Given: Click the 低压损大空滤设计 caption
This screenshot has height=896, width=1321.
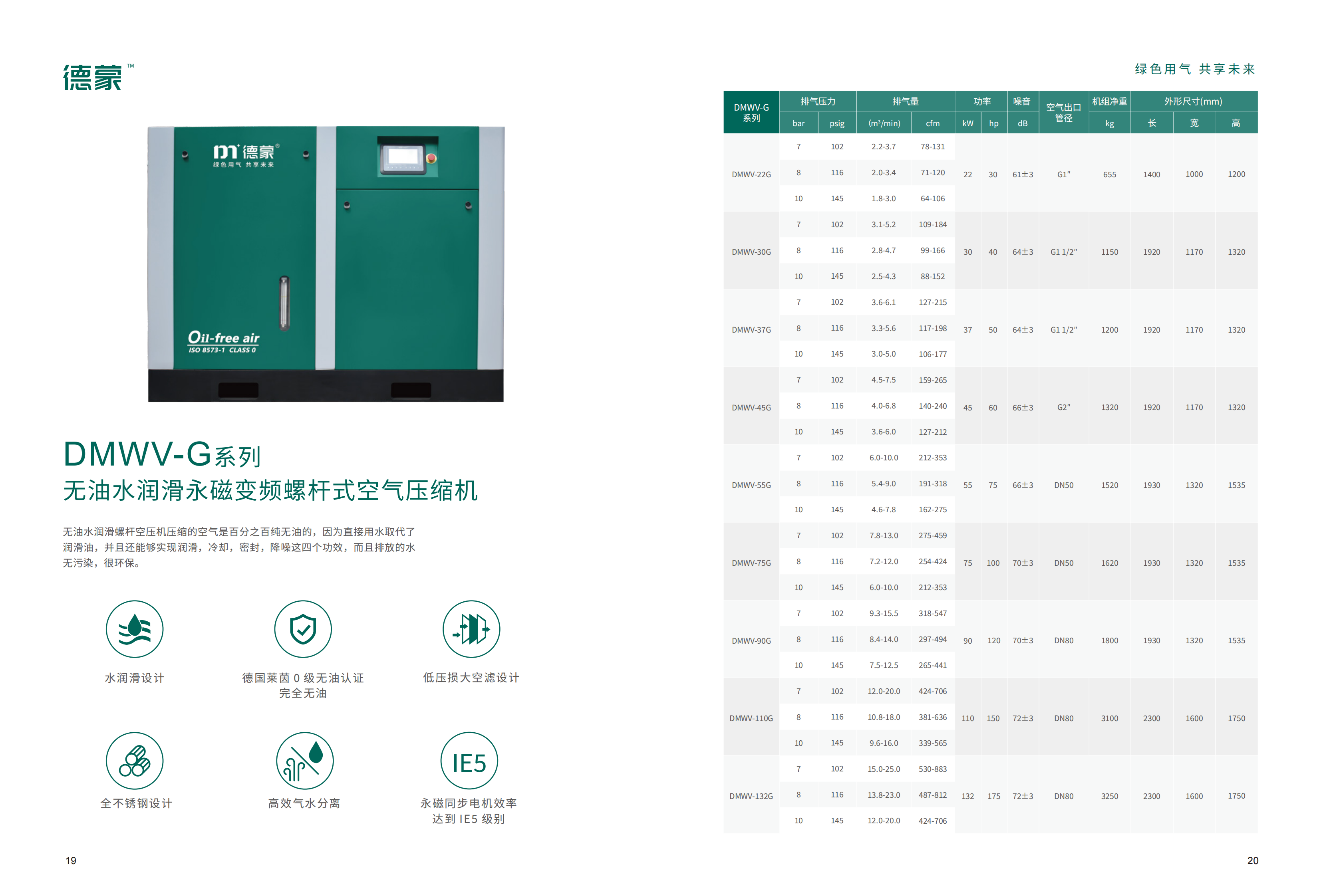Looking at the screenshot, I should coord(471,678).
